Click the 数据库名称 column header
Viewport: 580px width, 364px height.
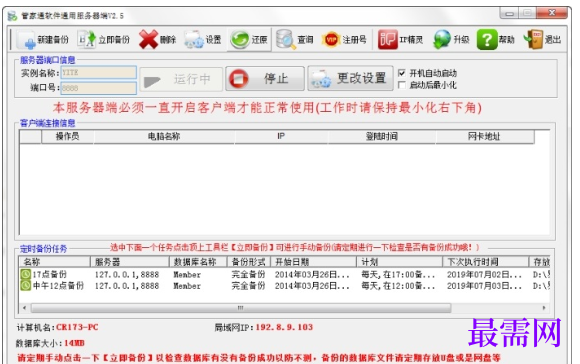tap(198, 262)
